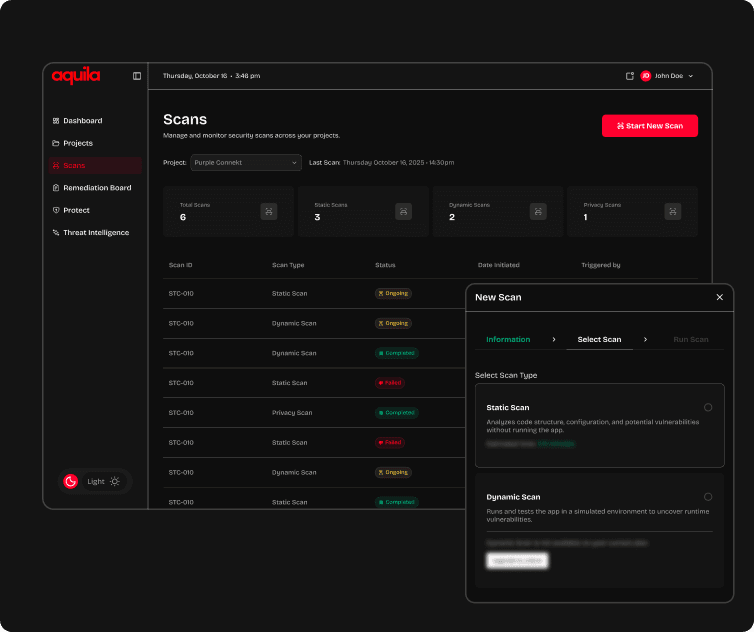Click the Dashboard grid icon
Viewport: 754px width, 632px height.
point(56,121)
